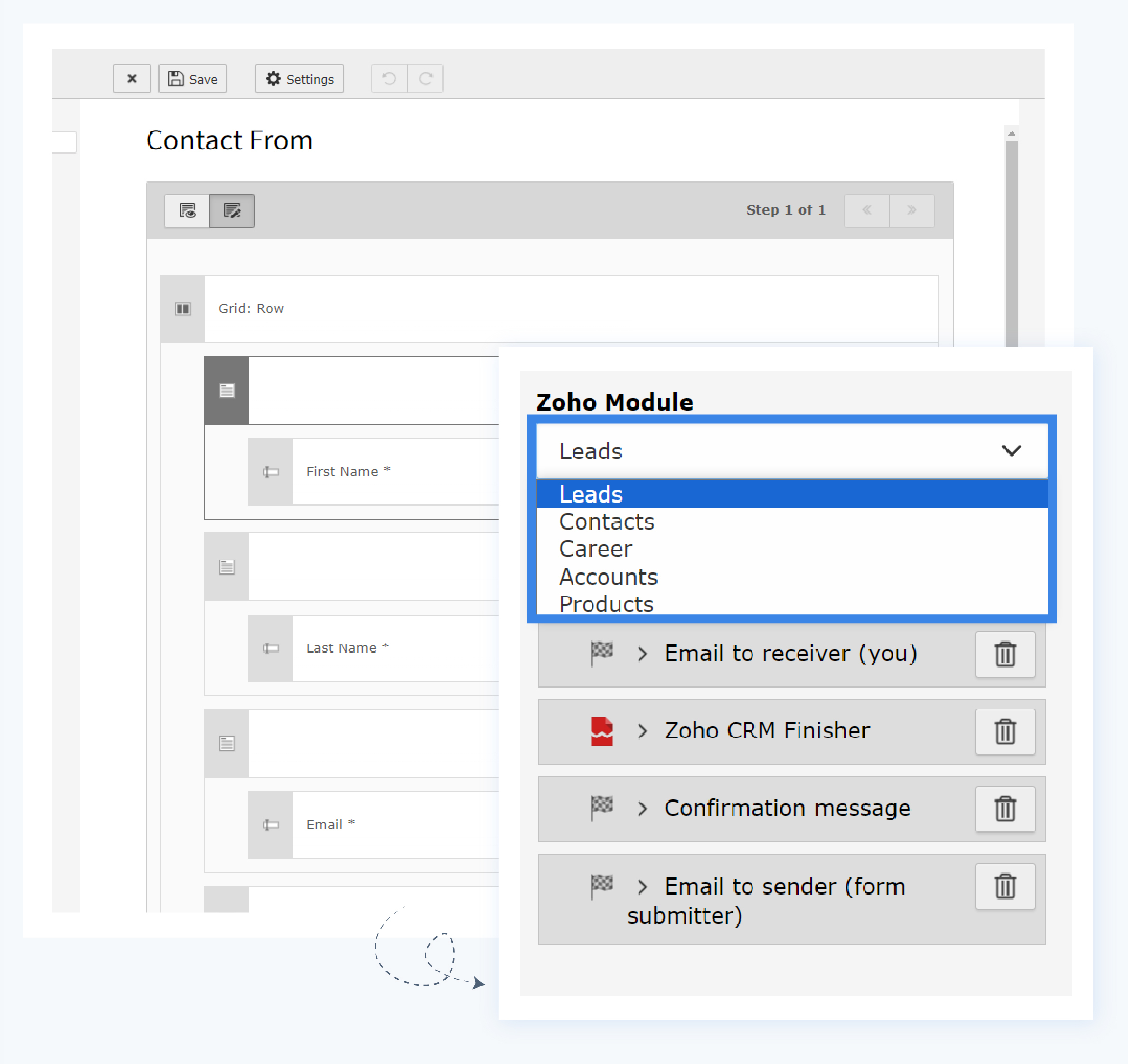The image size is (1128, 1064).
Task: Click the vertical scrollbar of form editor
Action: [x=1011, y=238]
